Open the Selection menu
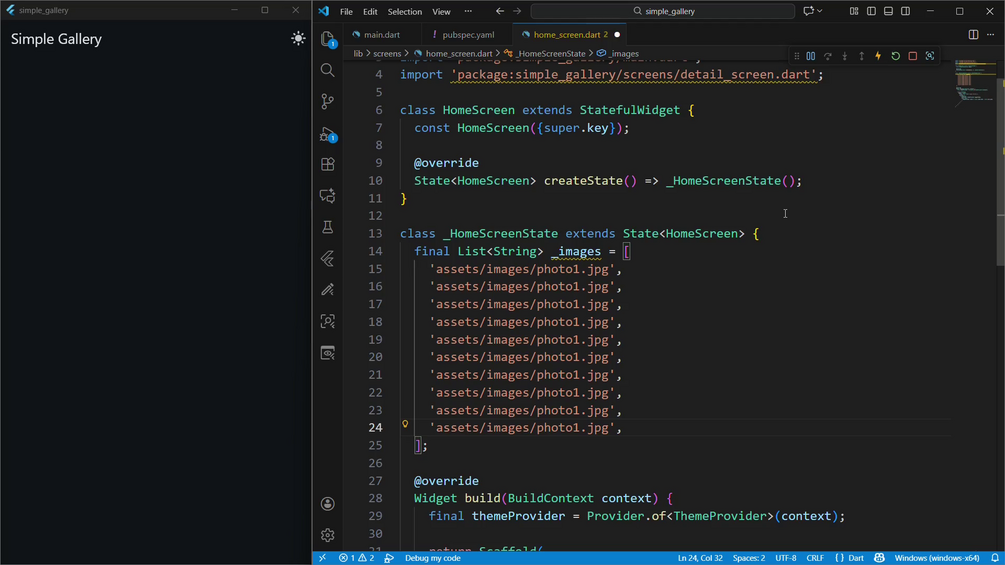 click(404, 12)
